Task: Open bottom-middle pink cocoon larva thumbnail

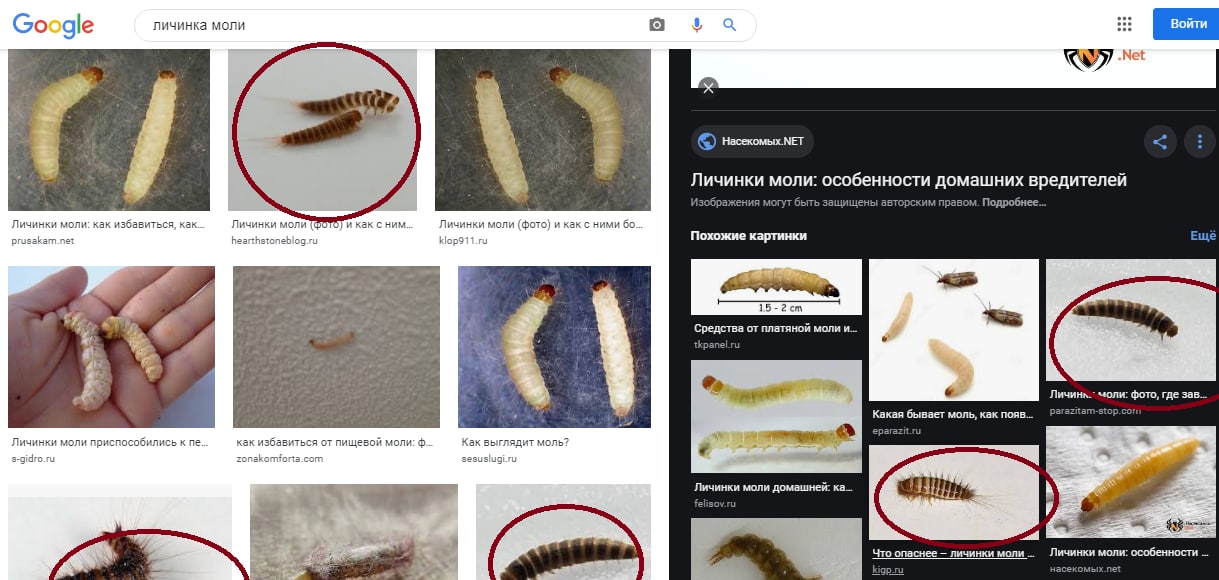Action: (354, 532)
